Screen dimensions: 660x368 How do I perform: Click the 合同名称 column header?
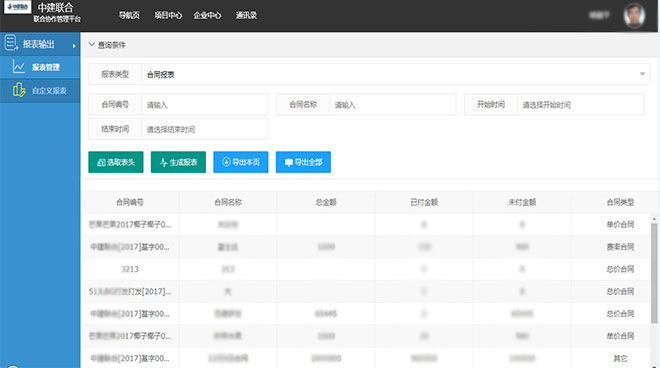coord(228,203)
